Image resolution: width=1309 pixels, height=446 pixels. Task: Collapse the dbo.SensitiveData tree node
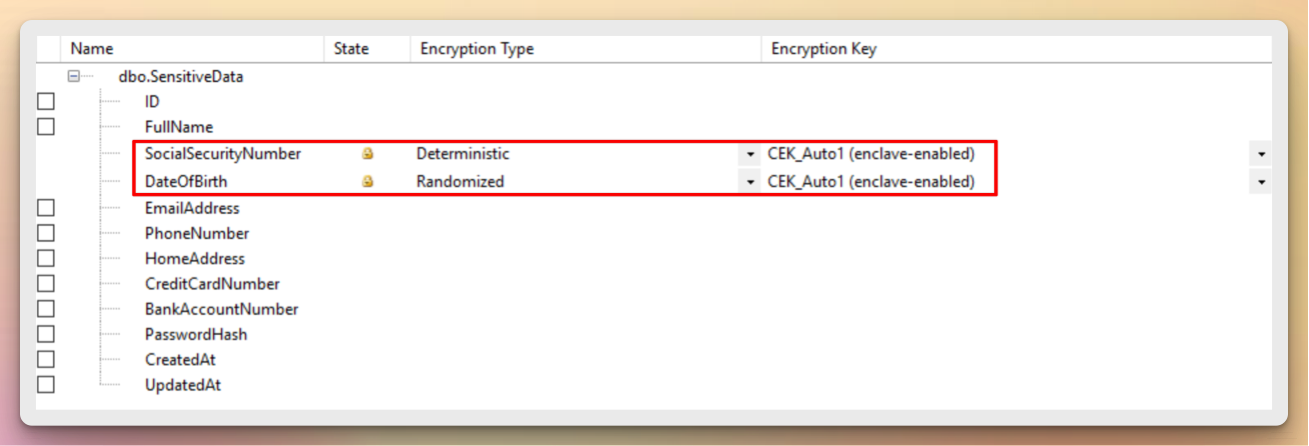[74, 76]
